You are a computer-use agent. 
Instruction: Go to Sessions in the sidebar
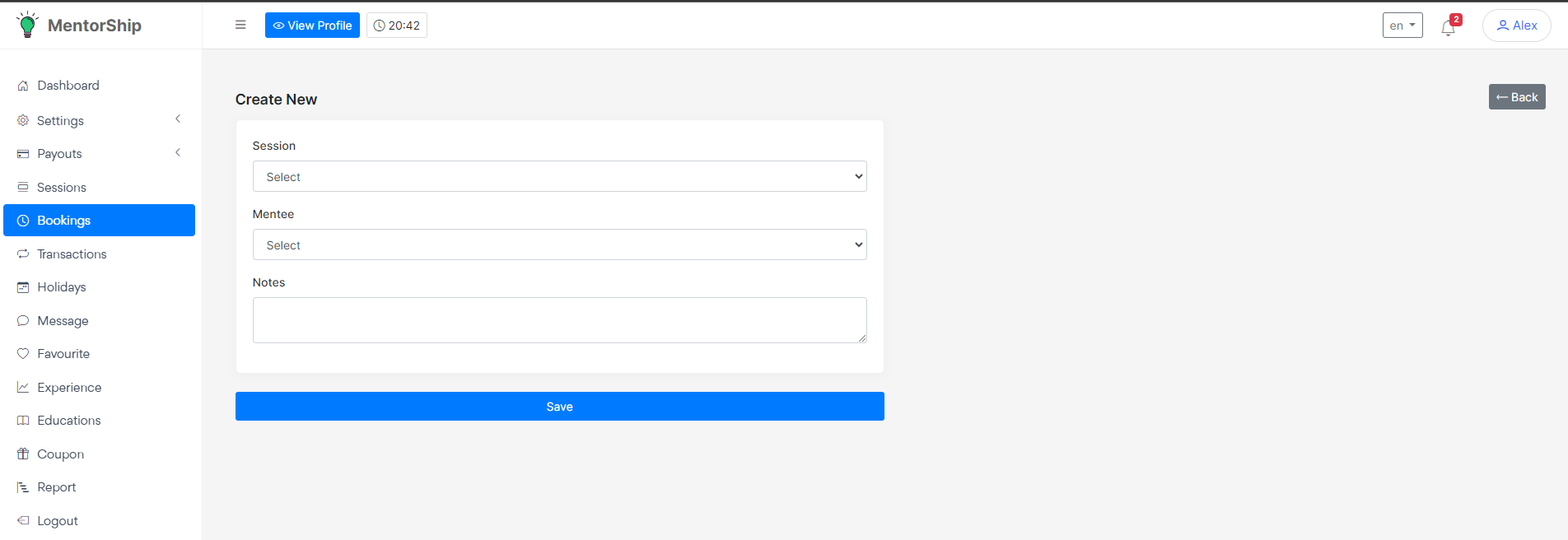click(62, 188)
